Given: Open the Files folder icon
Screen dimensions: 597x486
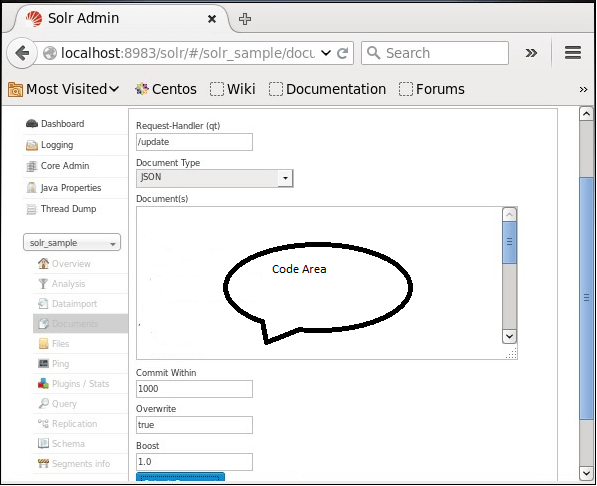Looking at the screenshot, I should (x=43, y=344).
